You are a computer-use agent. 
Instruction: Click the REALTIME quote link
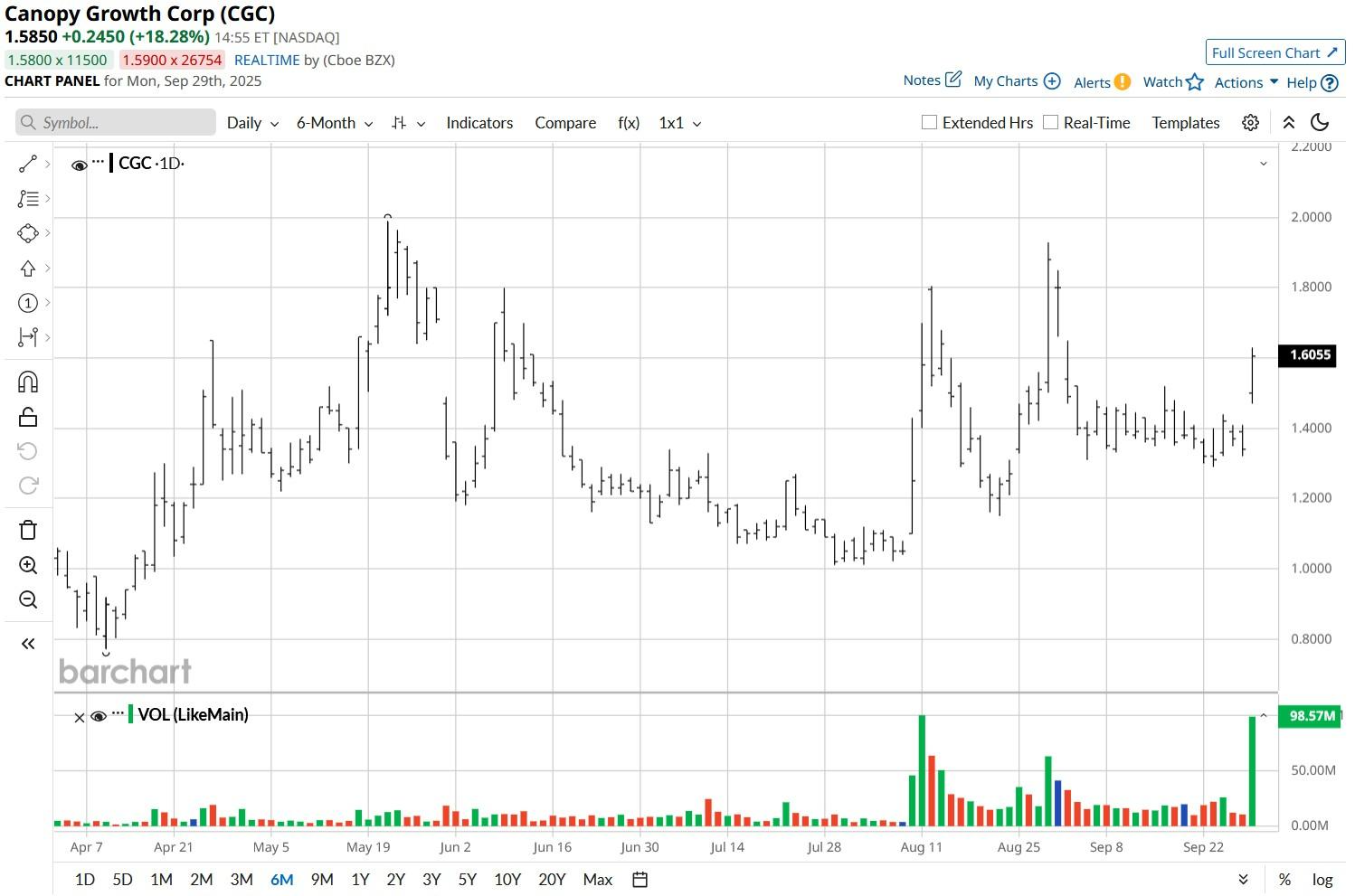click(267, 61)
